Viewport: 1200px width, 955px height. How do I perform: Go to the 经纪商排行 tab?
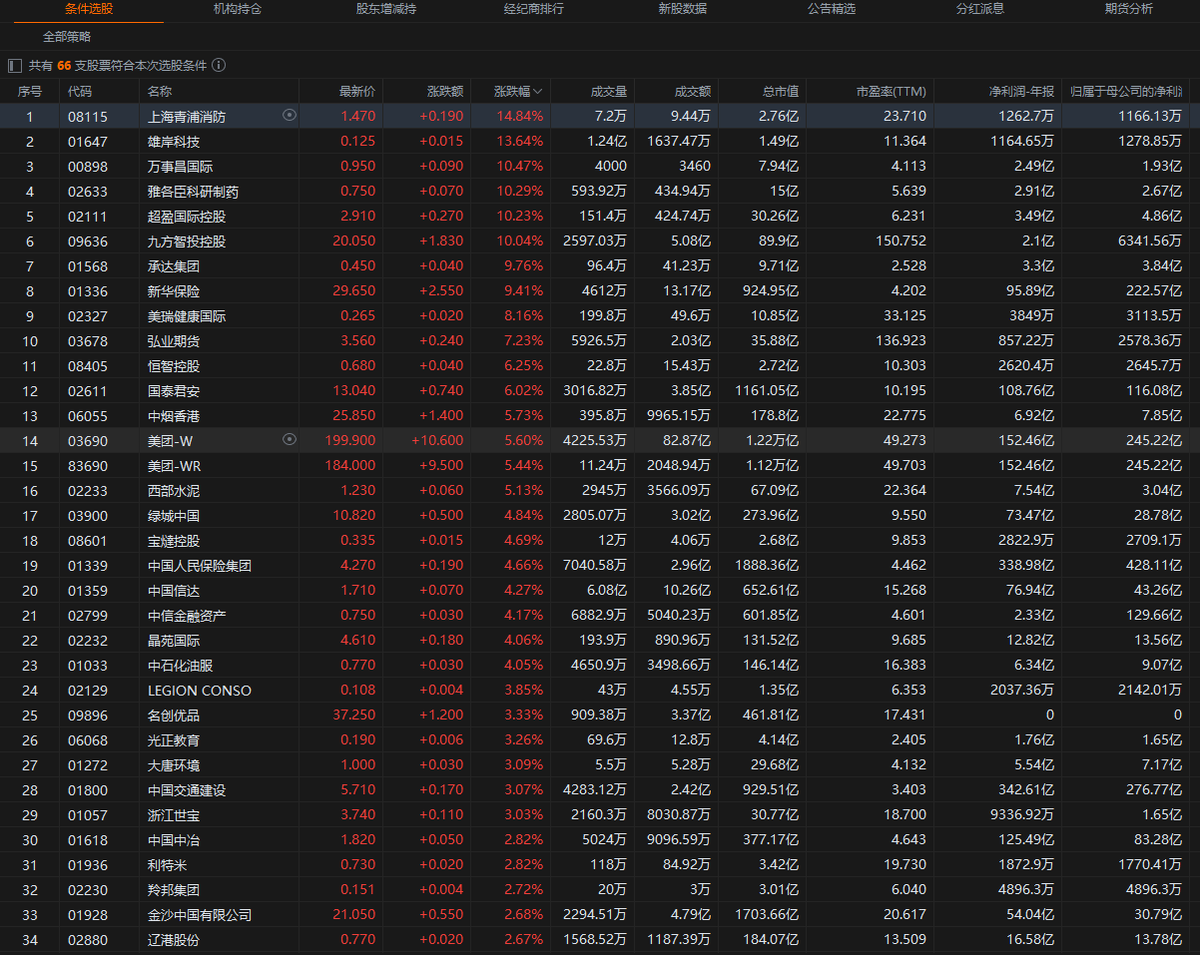click(534, 9)
